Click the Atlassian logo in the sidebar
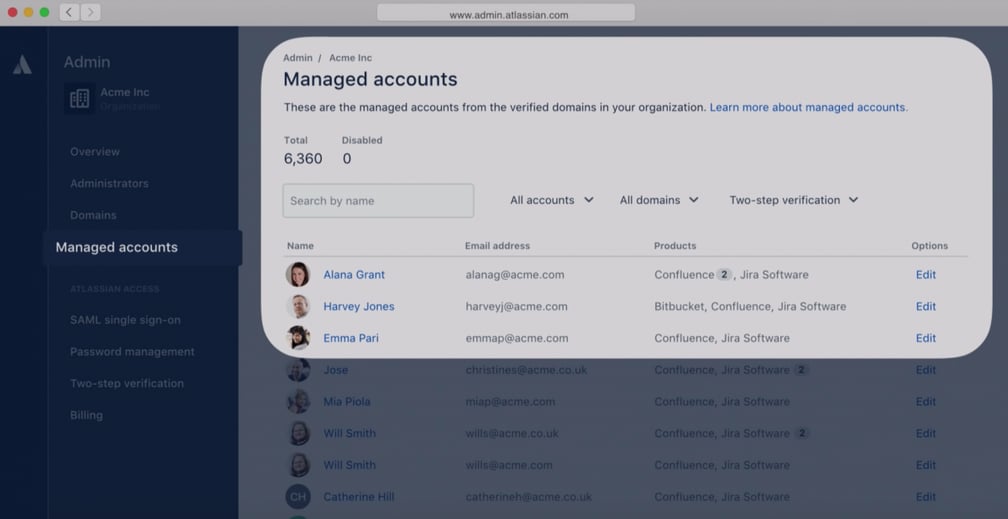 pyautogui.click(x=22, y=64)
